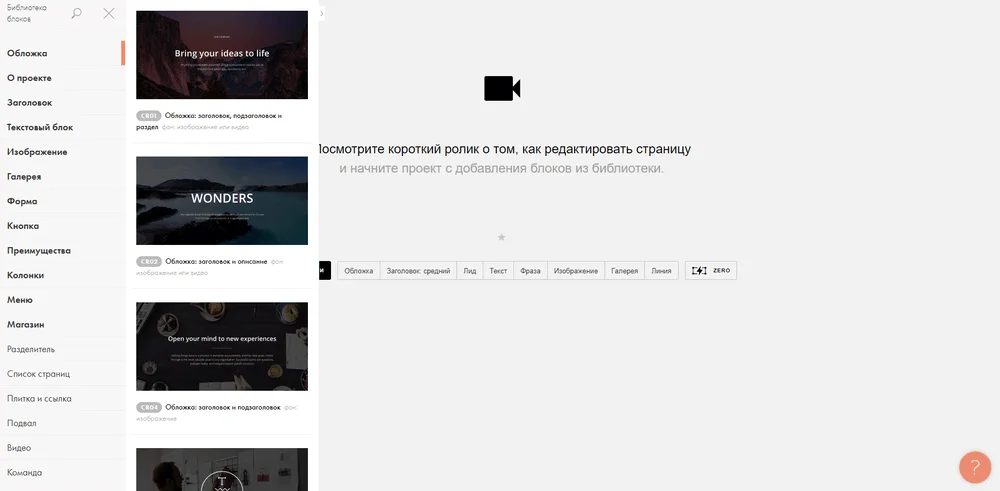The width and height of the screenshot is (1000, 491).
Task: Click the 'Библиотека блоков' heading
Action: point(26,13)
